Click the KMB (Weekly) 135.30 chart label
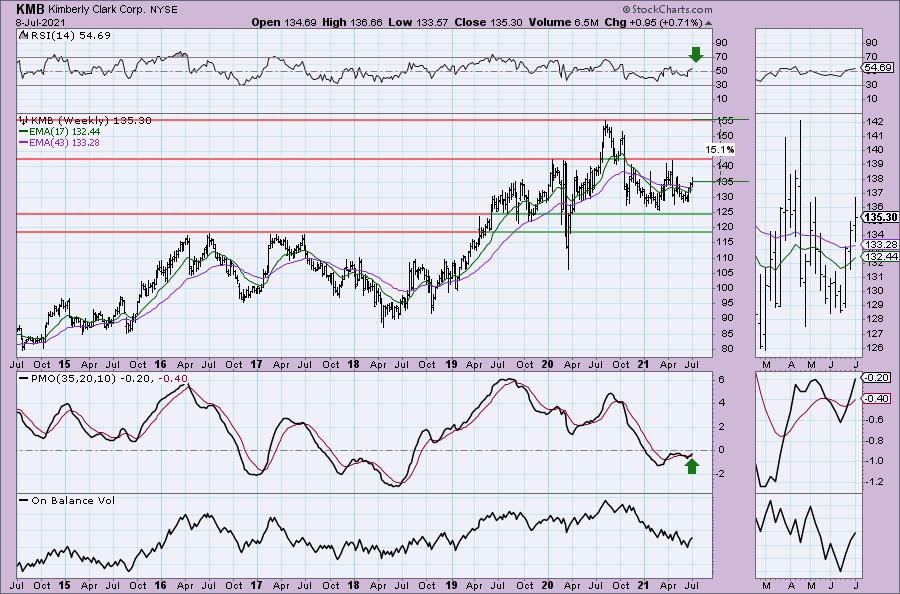The width and height of the screenshot is (900, 594). (91, 121)
